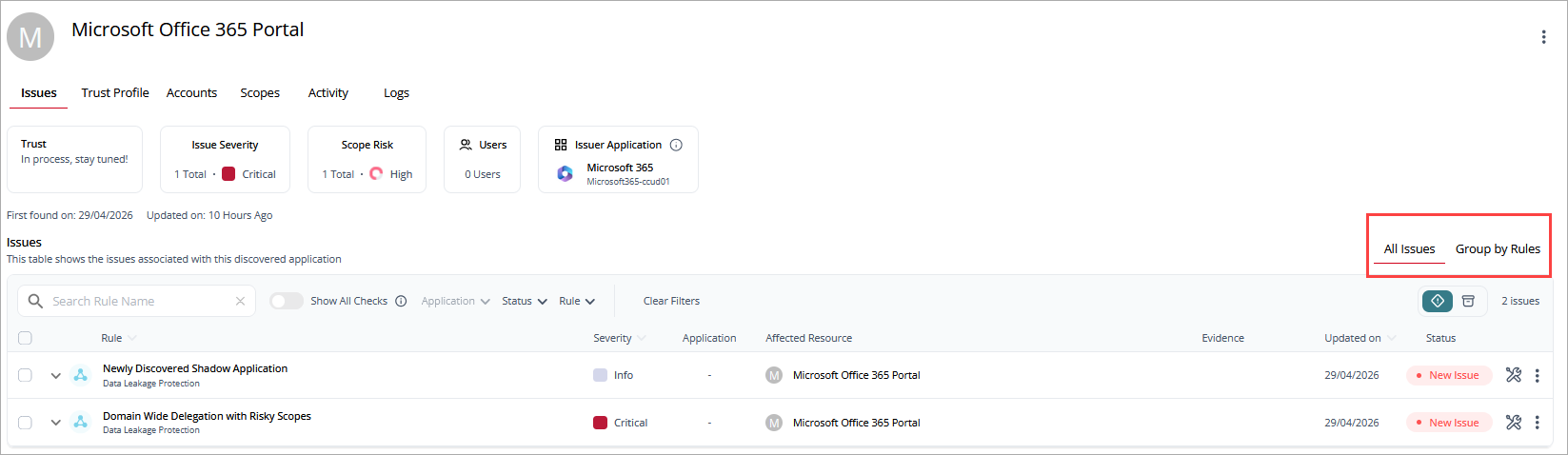Open more options for Newly Discovered Shadow Application row
This screenshot has width=1568, height=455.
point(1537,375)
